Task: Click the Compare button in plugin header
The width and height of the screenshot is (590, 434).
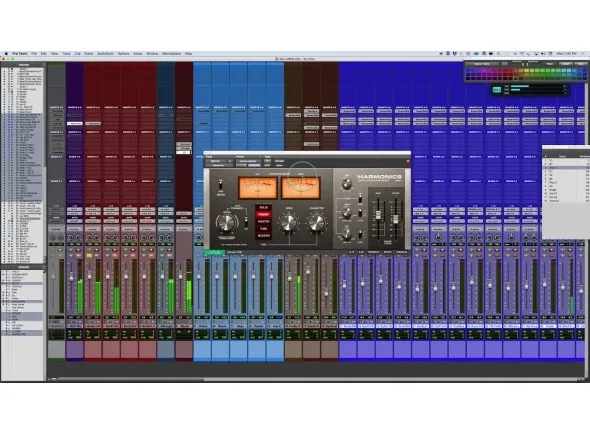Action: 254,165
